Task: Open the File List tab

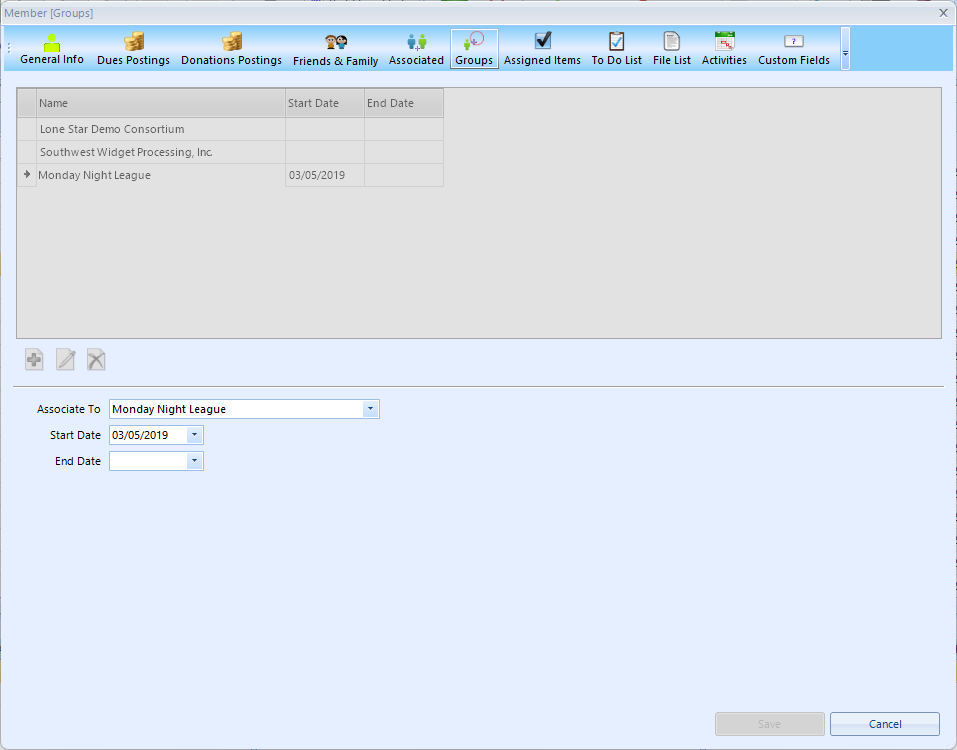Action: 672,49
